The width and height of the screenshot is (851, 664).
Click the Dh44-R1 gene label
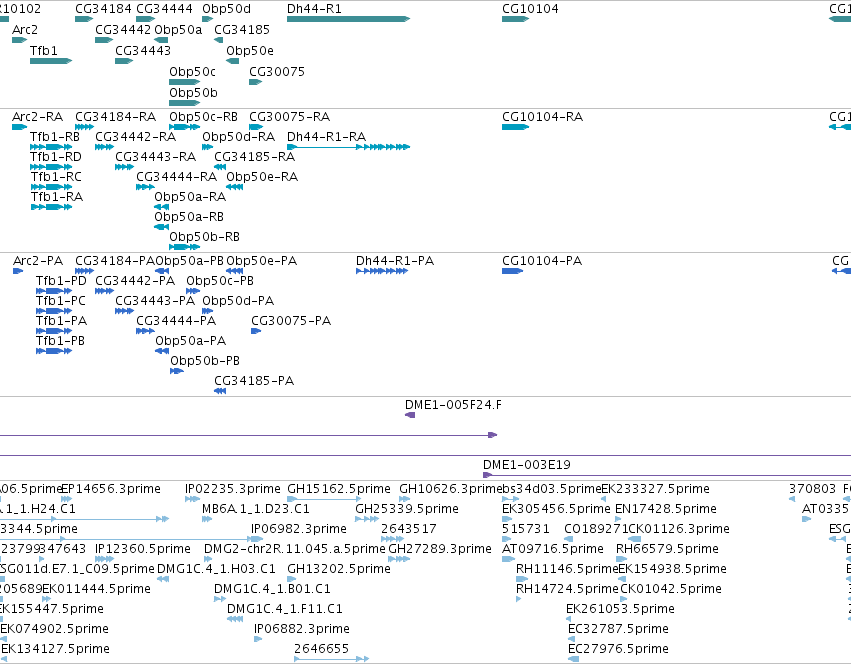point(314,9)
